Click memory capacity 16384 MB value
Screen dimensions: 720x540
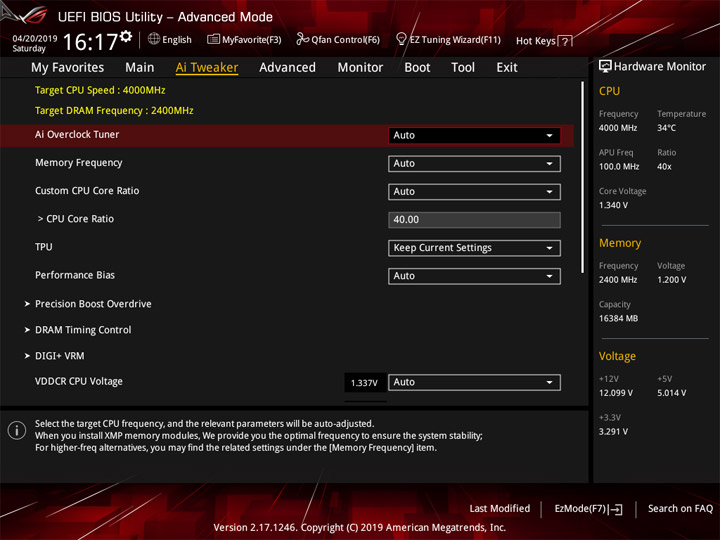pos(618,318)
